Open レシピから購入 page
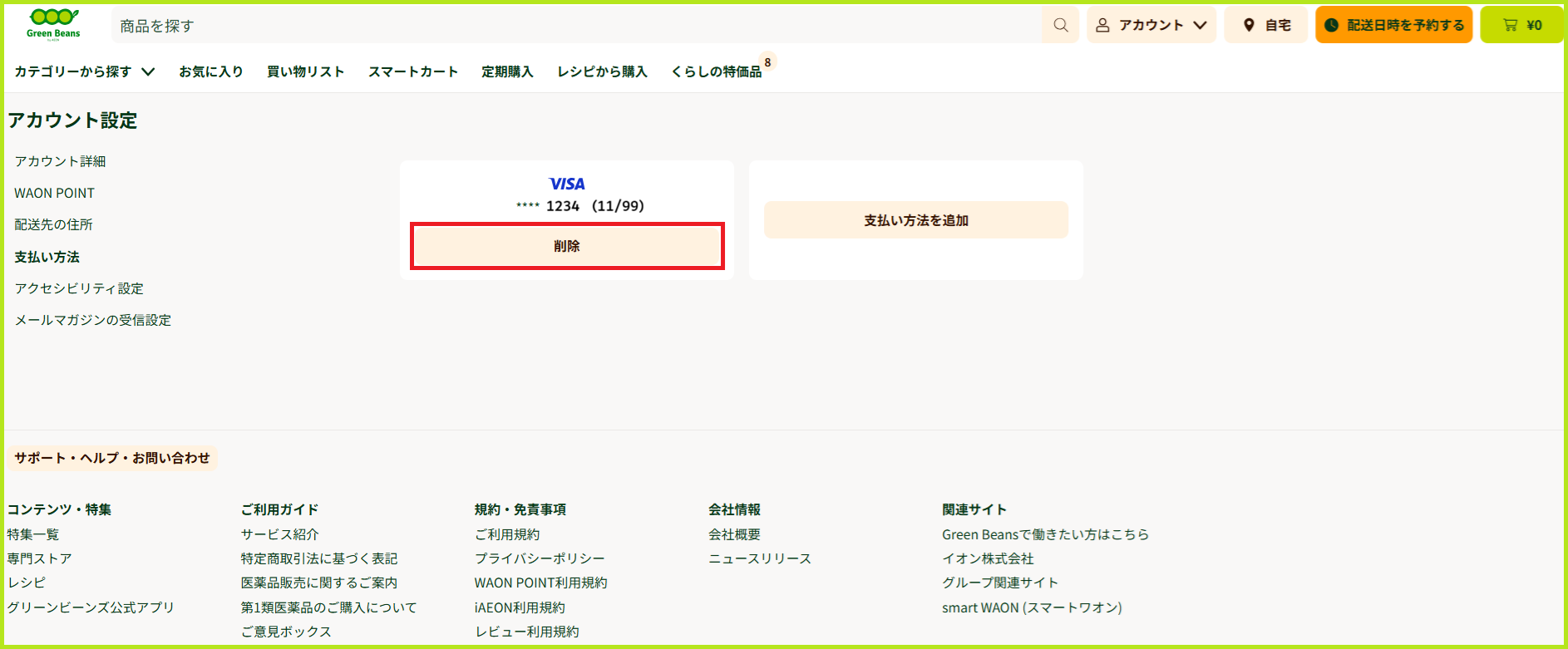This screenshot has width=1568, height=649. (x=602, y=71)
